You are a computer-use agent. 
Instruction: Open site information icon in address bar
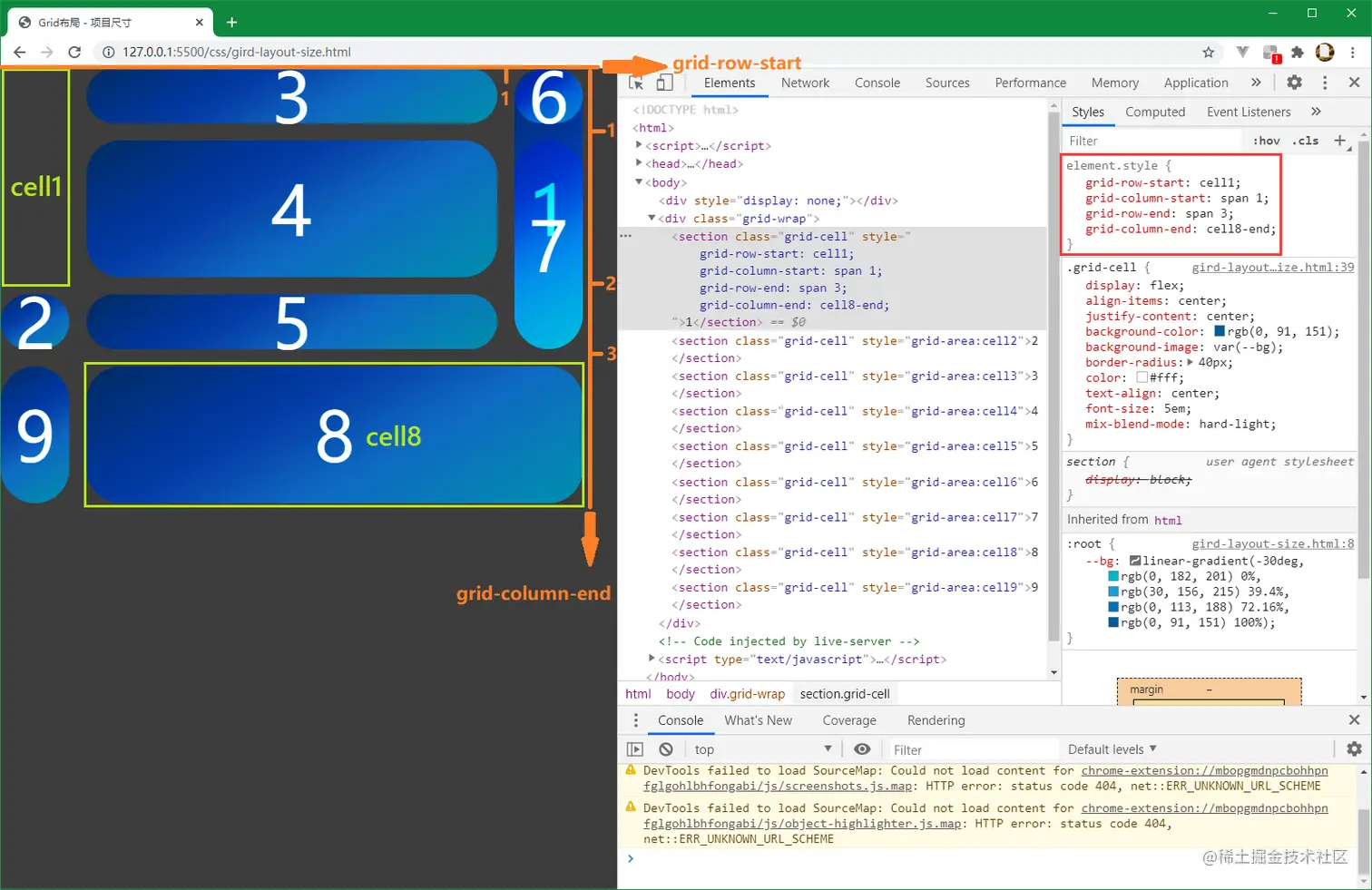[x=108, y=53]
